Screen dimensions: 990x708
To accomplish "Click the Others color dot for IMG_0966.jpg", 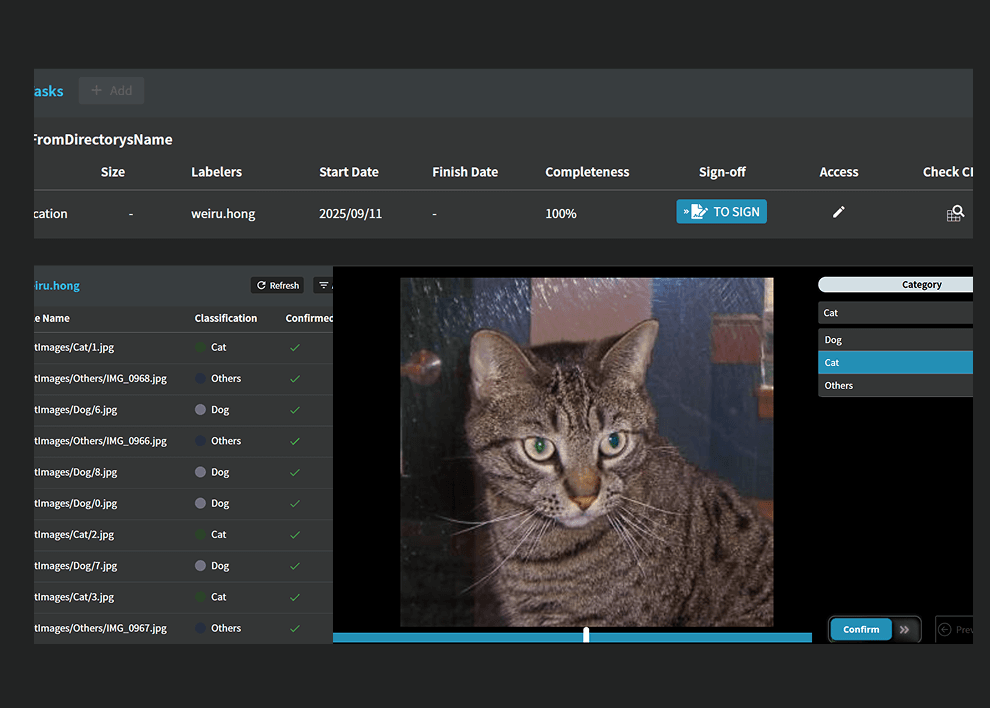I will pyautogui.click(x=200, y=441).
